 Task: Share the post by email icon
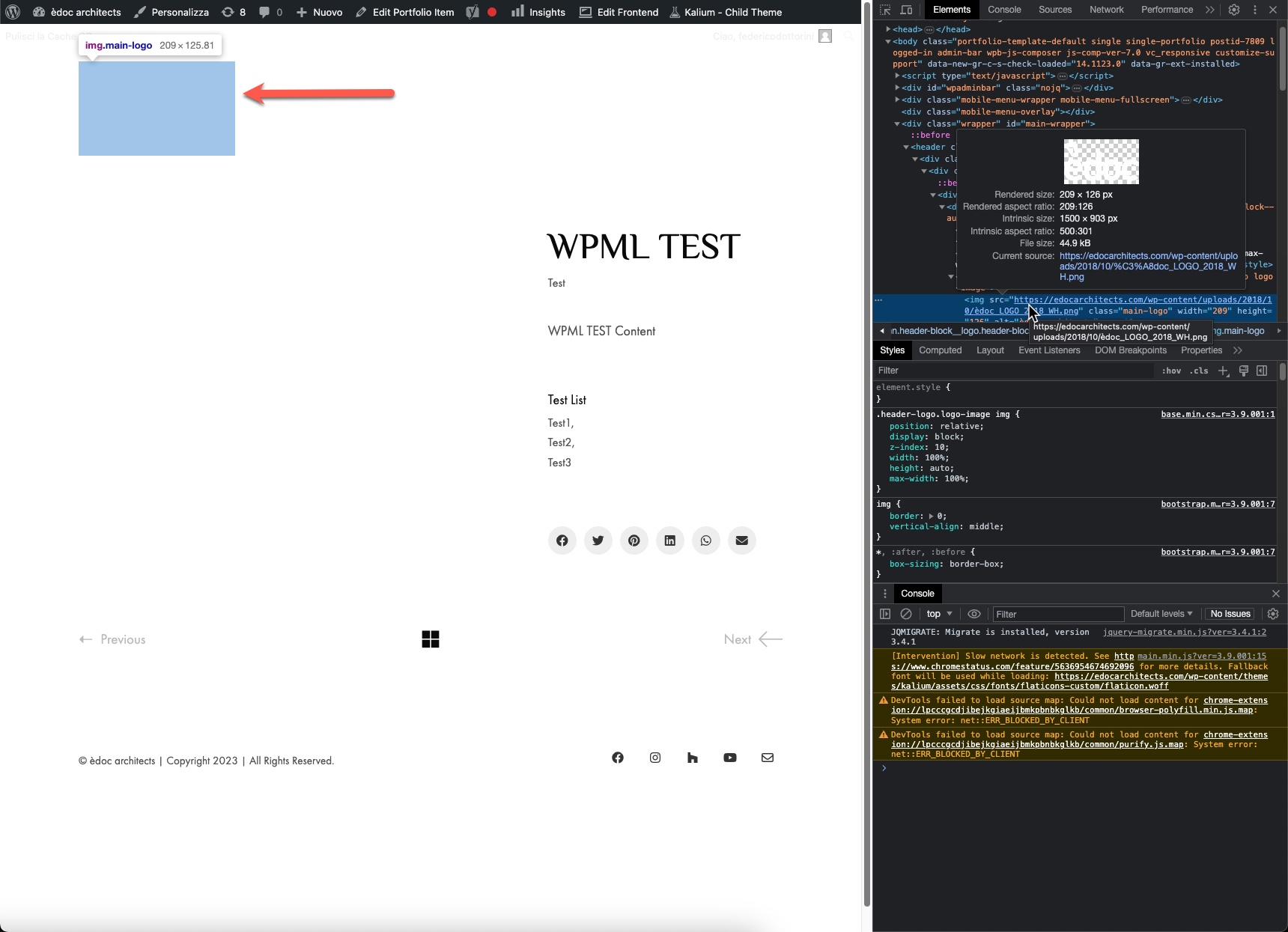pos(742,540)
